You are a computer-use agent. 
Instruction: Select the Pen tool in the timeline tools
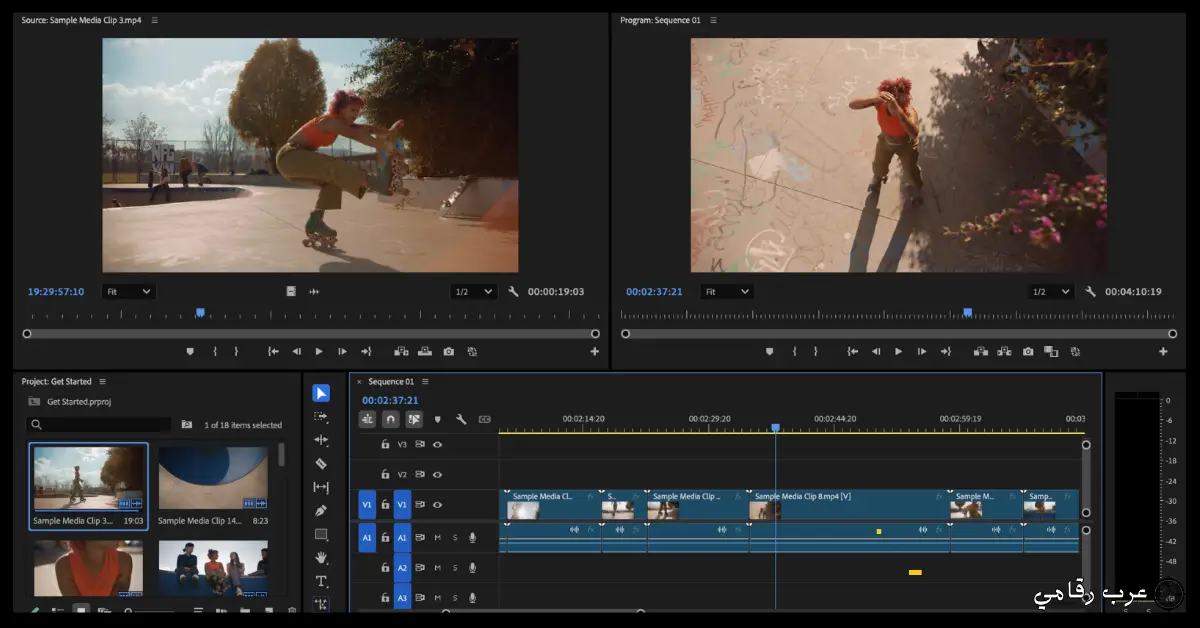pos(321,509)
